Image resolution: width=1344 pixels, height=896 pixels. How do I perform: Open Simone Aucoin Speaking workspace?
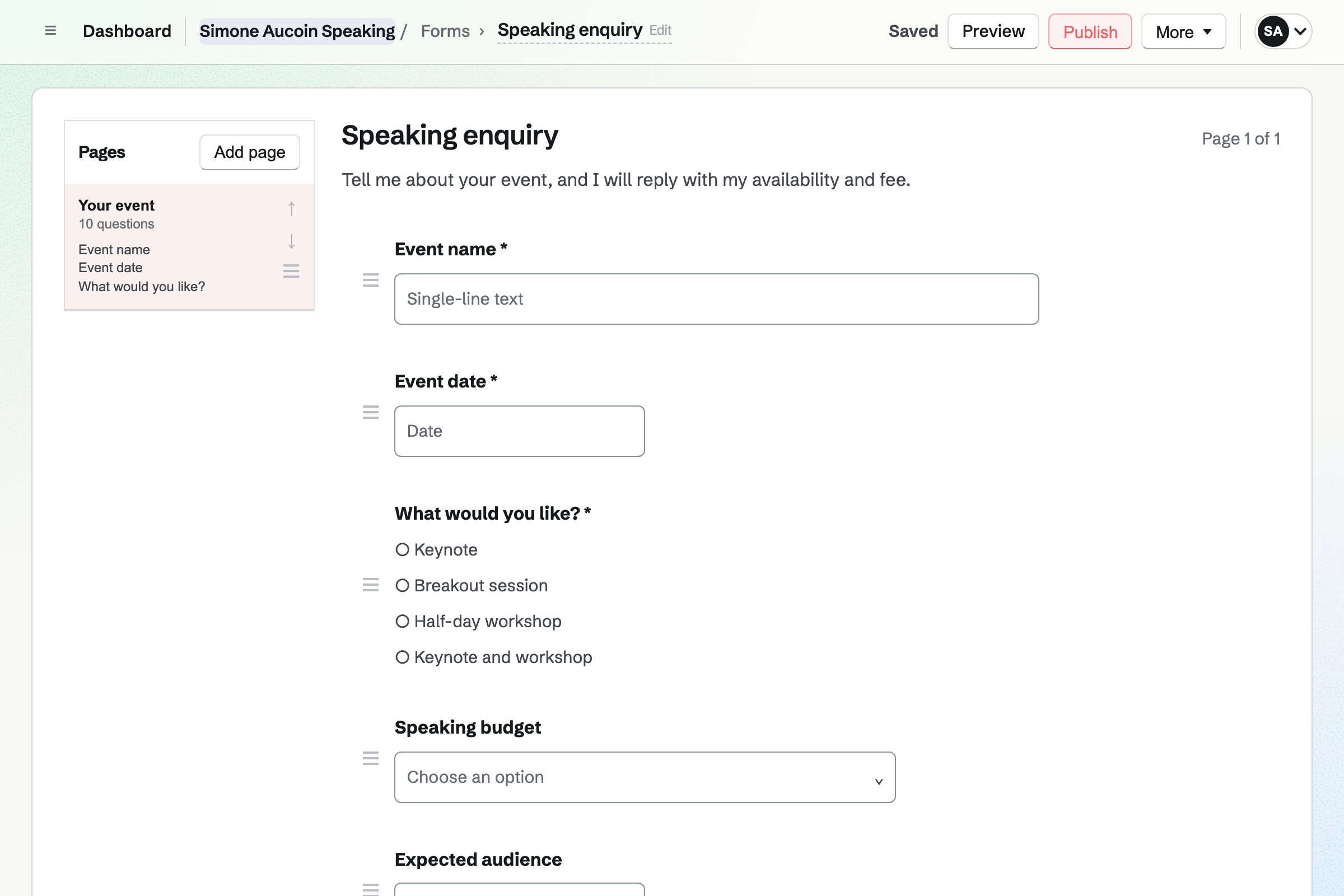pos(297,31)
